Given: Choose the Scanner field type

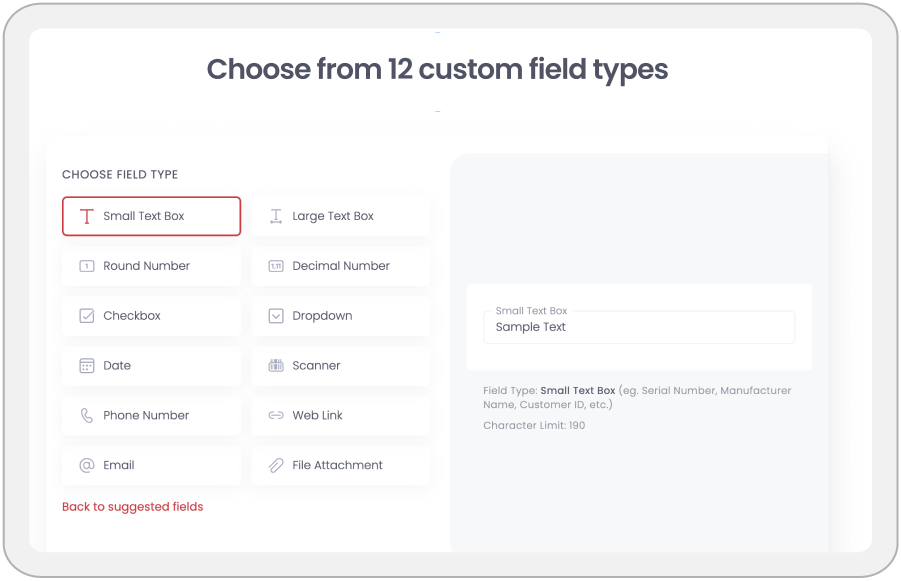Looking at the screenshot, I should (340, 366).
